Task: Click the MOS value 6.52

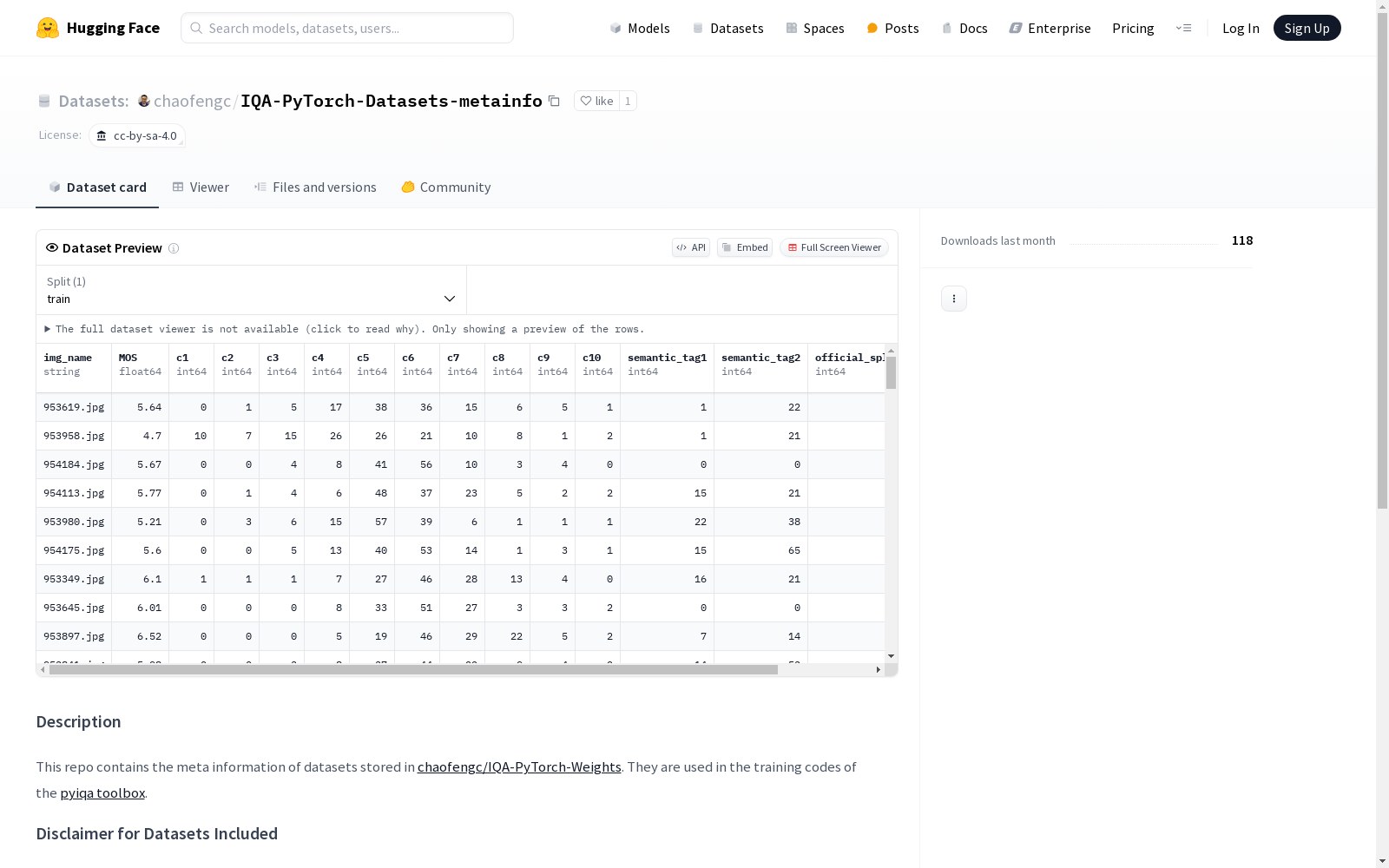Action: [149, 636]
